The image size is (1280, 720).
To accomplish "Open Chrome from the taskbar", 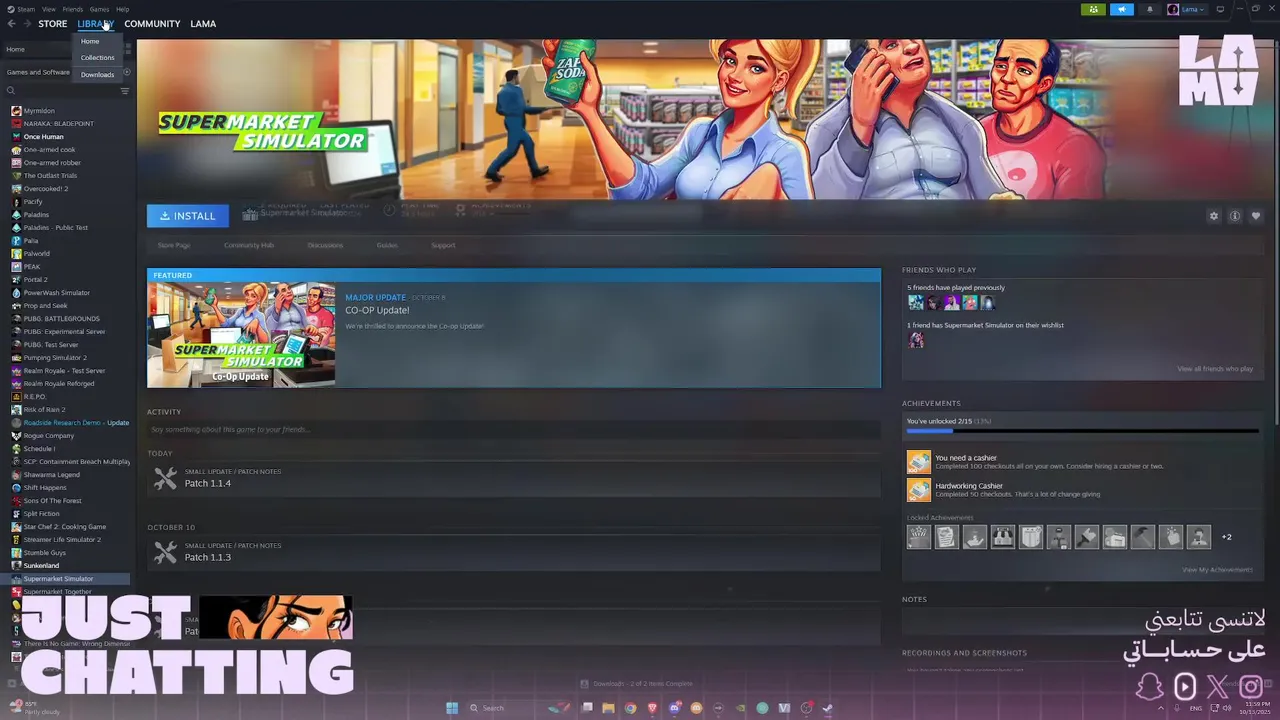I will (x=630, y=708).
